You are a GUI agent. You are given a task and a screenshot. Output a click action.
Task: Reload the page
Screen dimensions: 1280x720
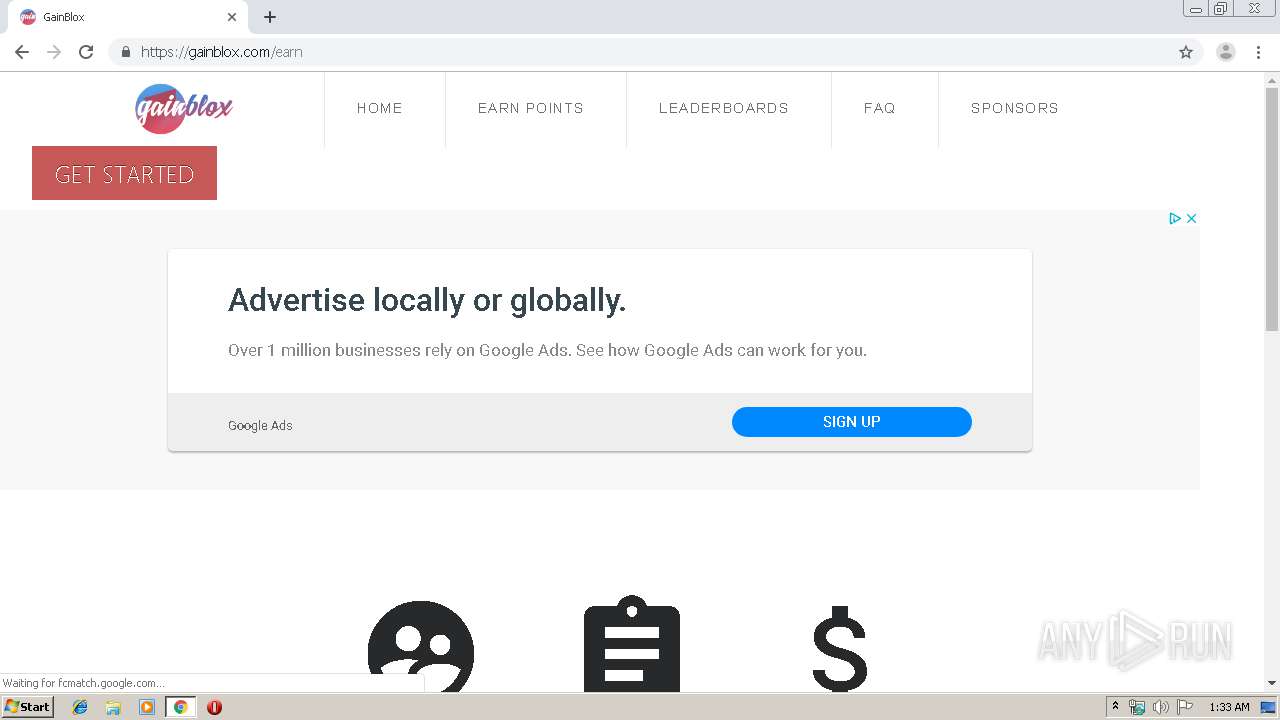coord(86,52)
